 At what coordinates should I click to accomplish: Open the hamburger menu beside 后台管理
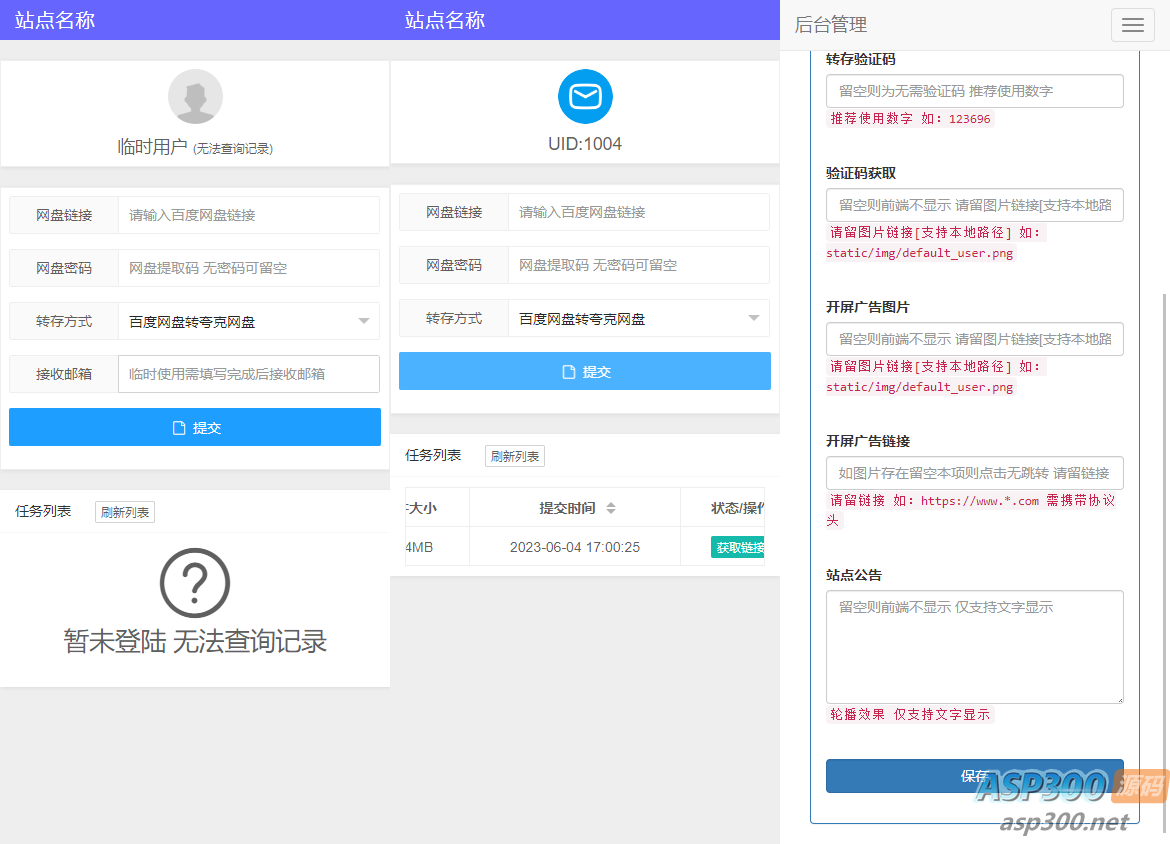1132,24
